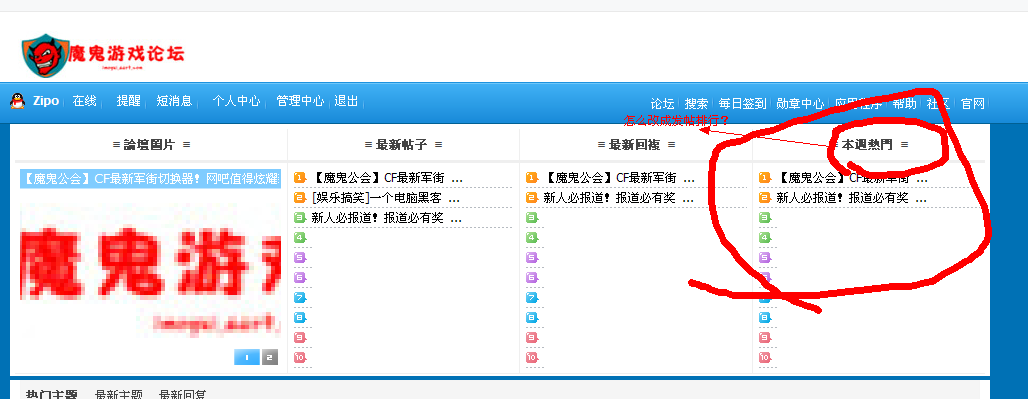The width and height of the screenshot is (1028, 399).
Task: Click the QQ penguin icon beside Zipo
Action: point(18,101)
